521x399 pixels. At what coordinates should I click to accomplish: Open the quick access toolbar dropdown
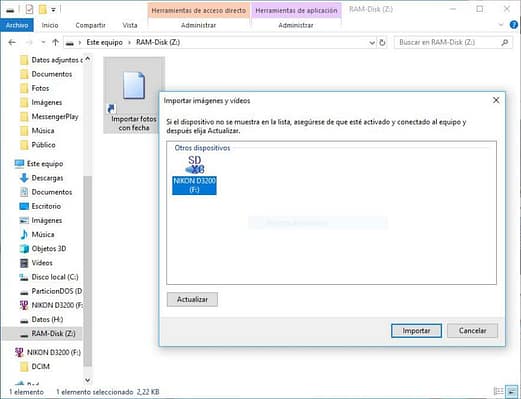53,10
